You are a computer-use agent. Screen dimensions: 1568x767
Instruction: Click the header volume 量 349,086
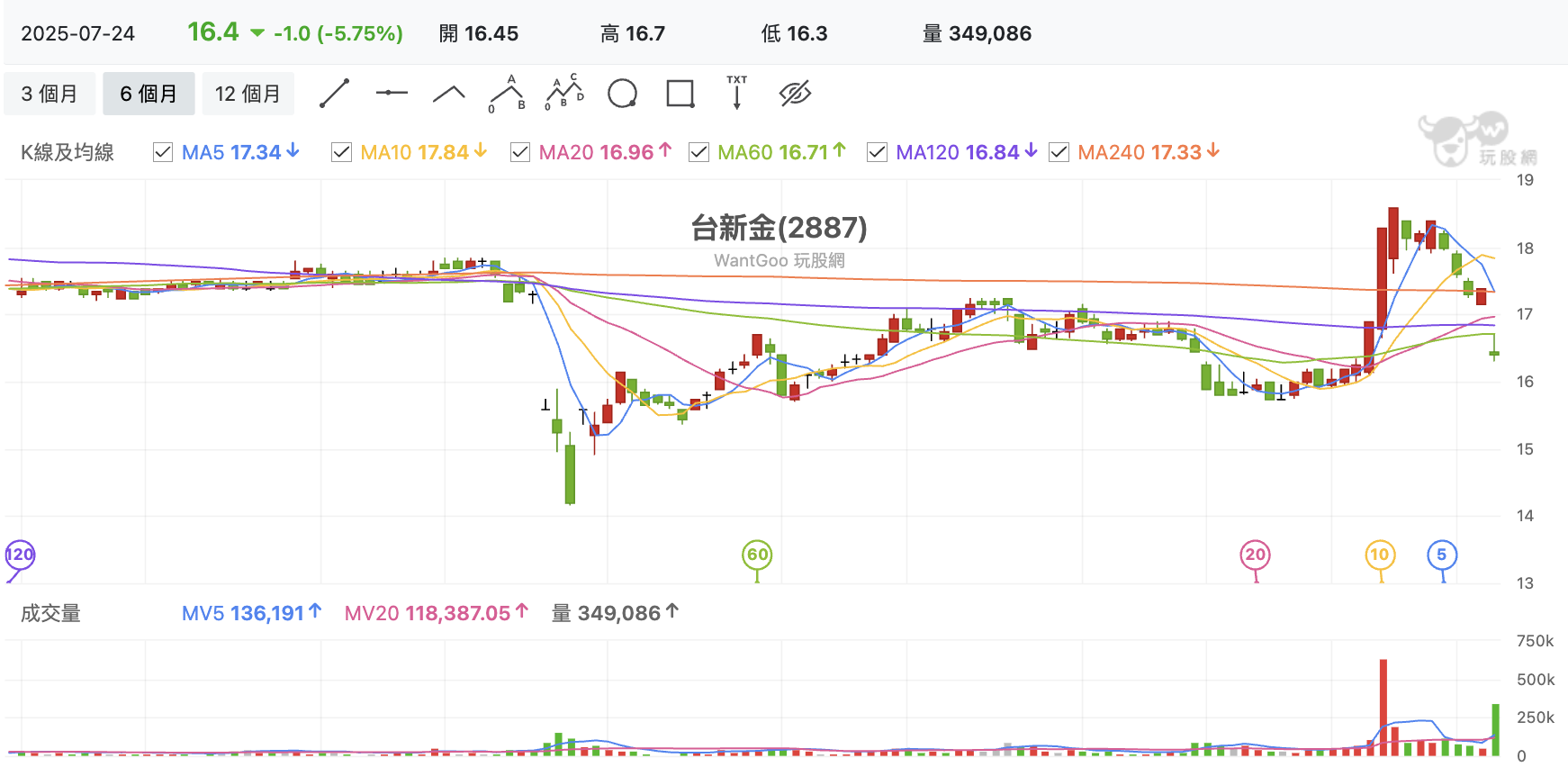tap(978, 33)
